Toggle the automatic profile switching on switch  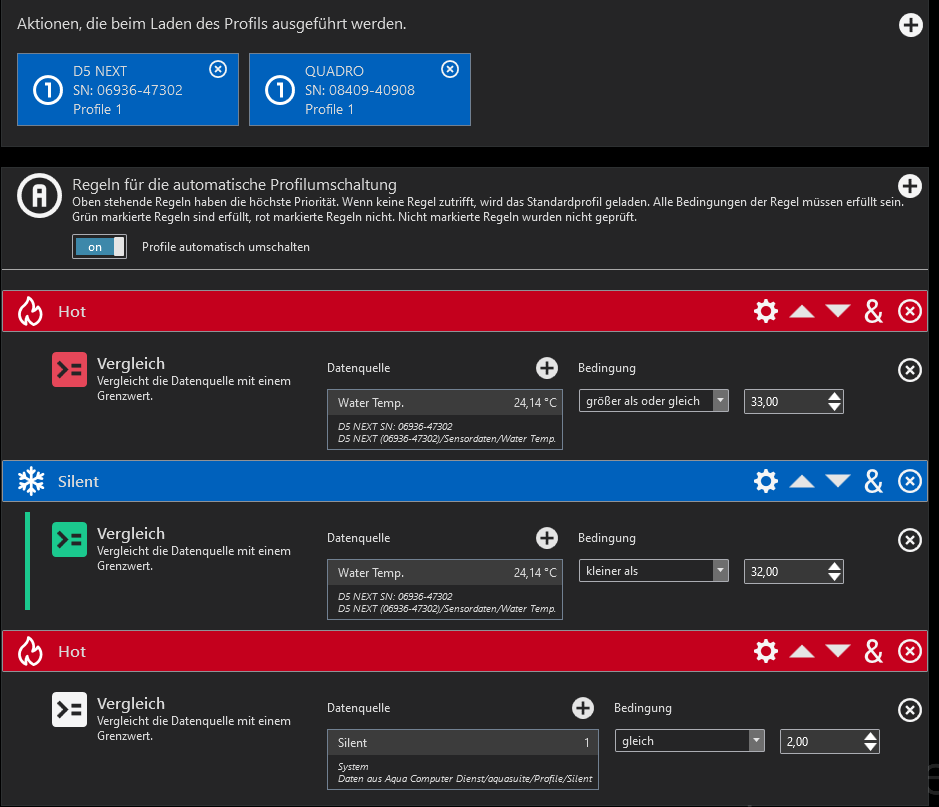(99, 247)
